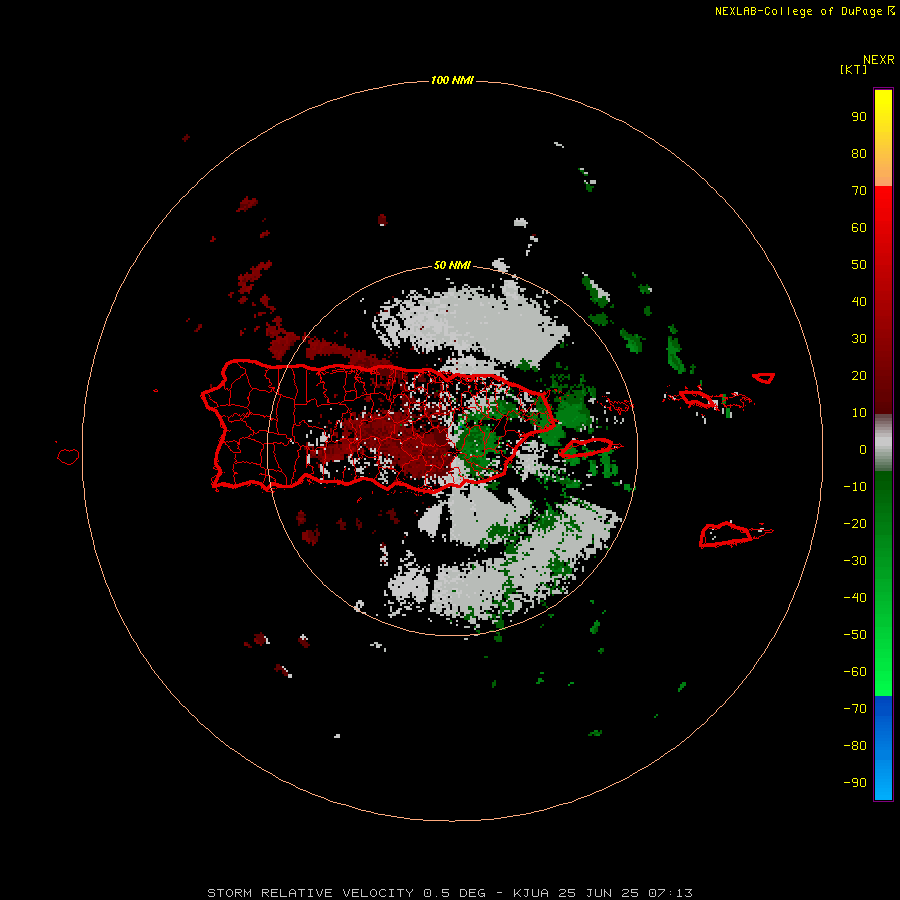Viewport: 900px width, 900px height.
Task: Click the 30 value on the velocity scale
Action: tap(859, 339)
